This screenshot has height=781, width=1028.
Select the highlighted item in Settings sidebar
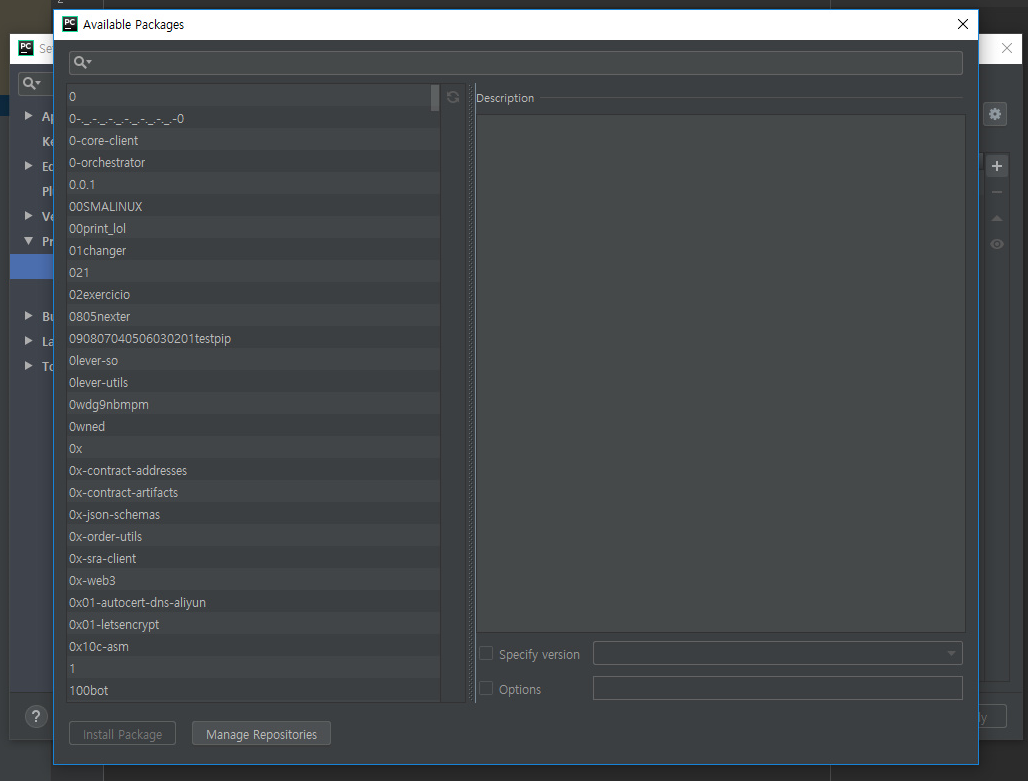tap(31, 267)
